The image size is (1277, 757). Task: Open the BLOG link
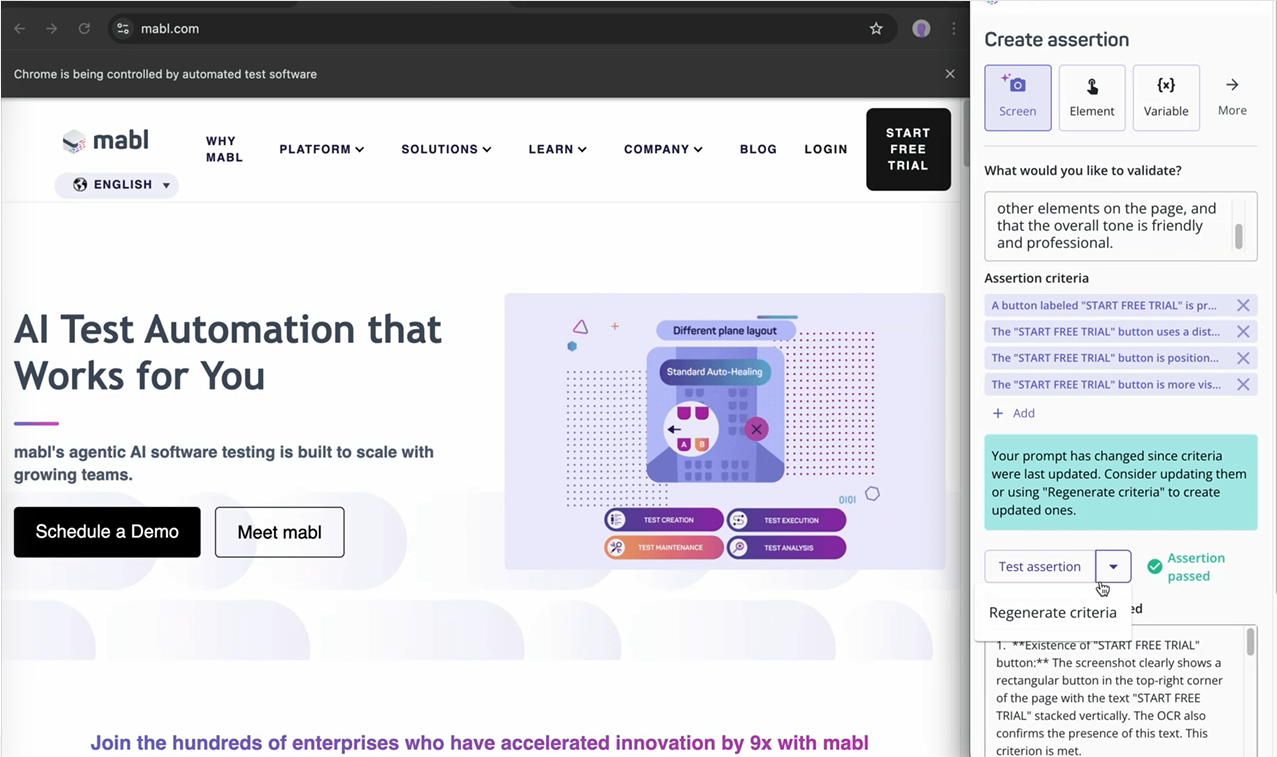click(758, 149)
